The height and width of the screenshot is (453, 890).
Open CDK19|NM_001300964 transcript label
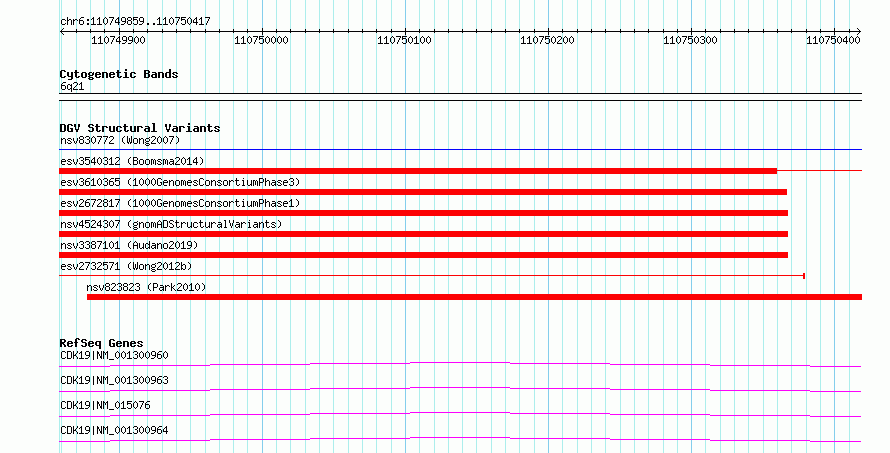click(114, 430)
